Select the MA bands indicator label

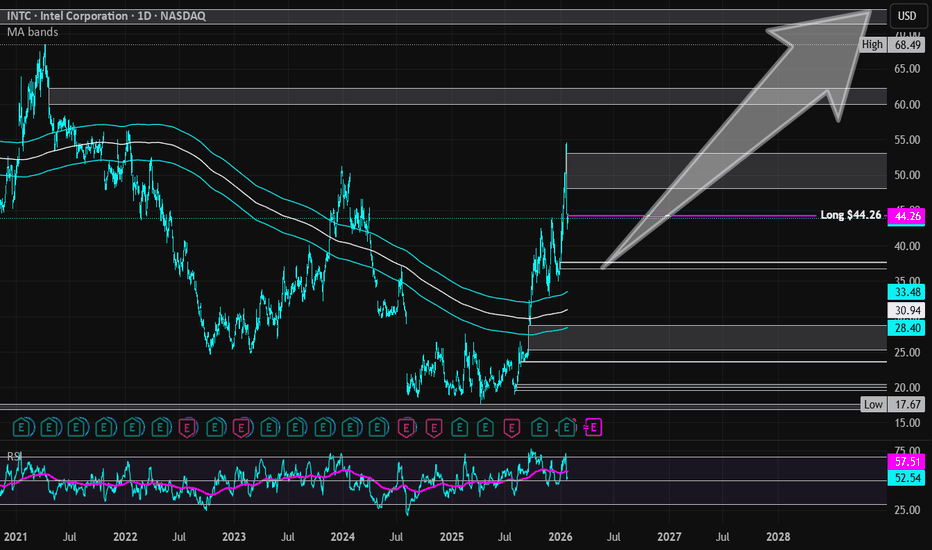point(33,32)
